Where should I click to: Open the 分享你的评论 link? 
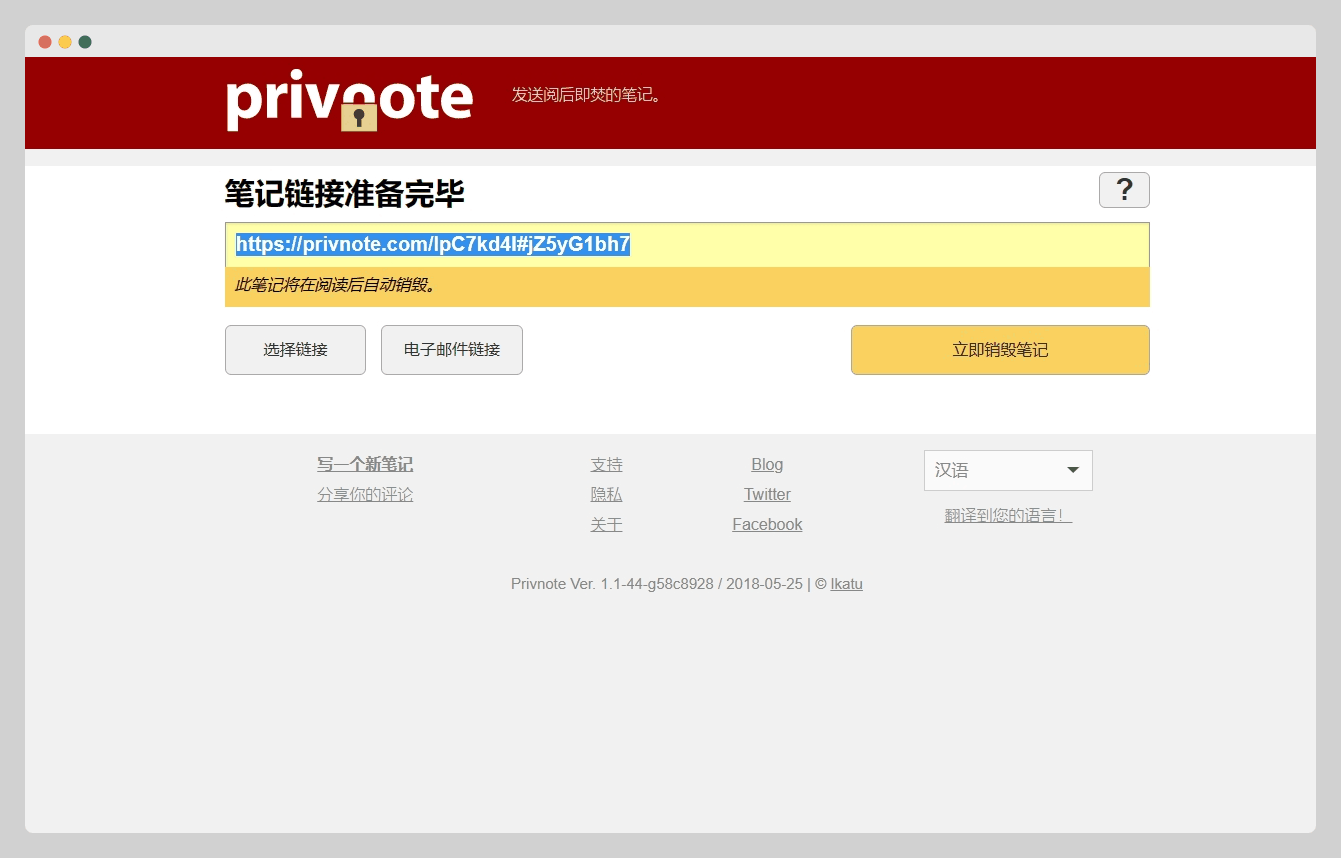tap(365, 495)
